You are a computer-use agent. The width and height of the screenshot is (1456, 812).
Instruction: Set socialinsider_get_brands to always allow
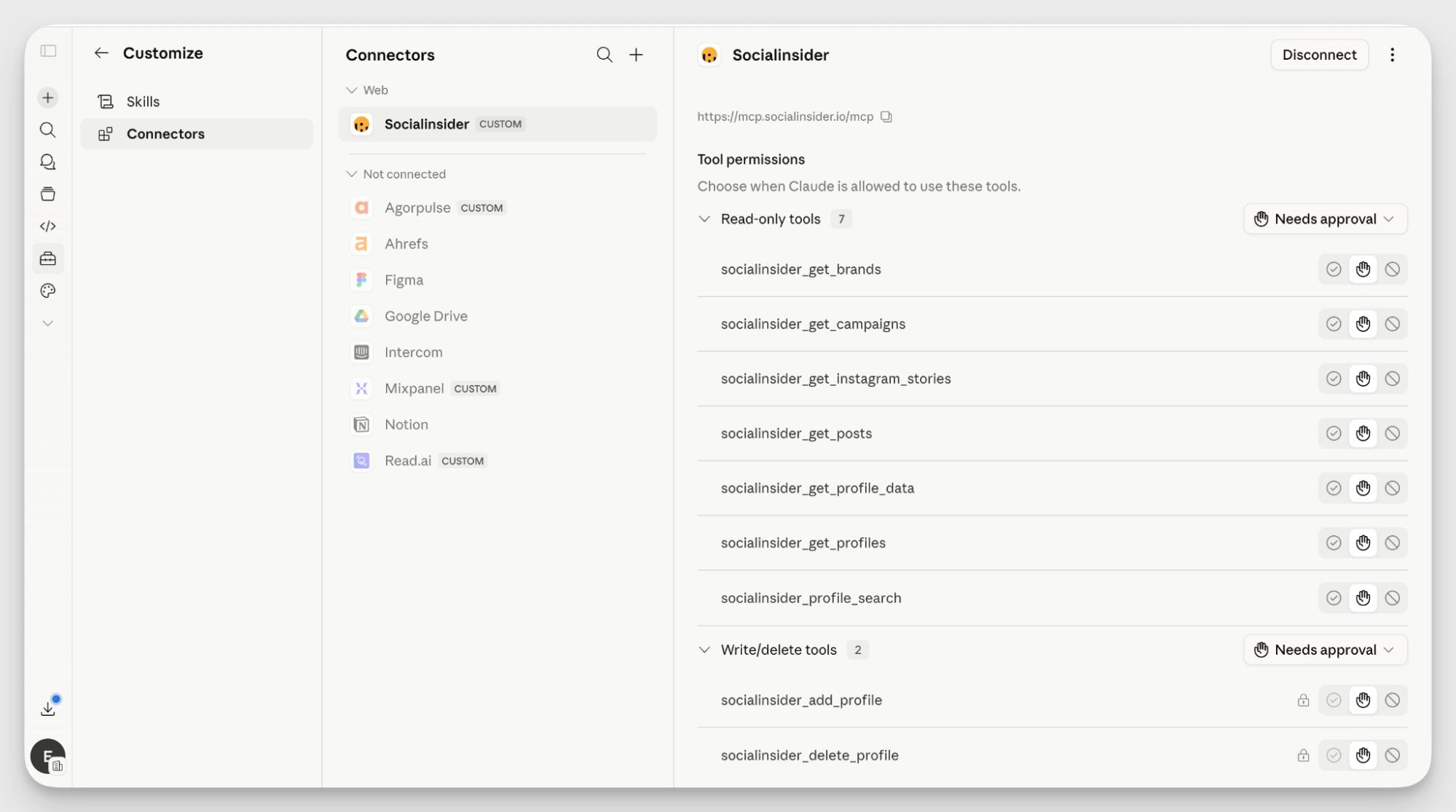point(1333,269)
